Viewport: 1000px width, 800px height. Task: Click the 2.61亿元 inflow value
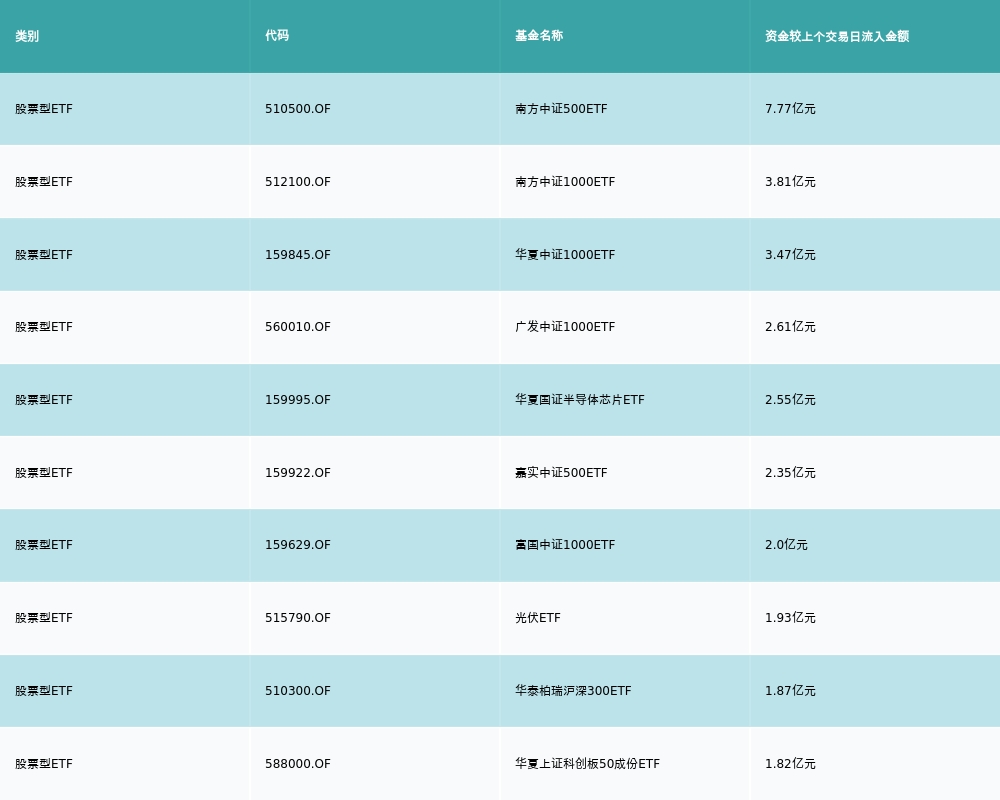(x=790, y=327)
